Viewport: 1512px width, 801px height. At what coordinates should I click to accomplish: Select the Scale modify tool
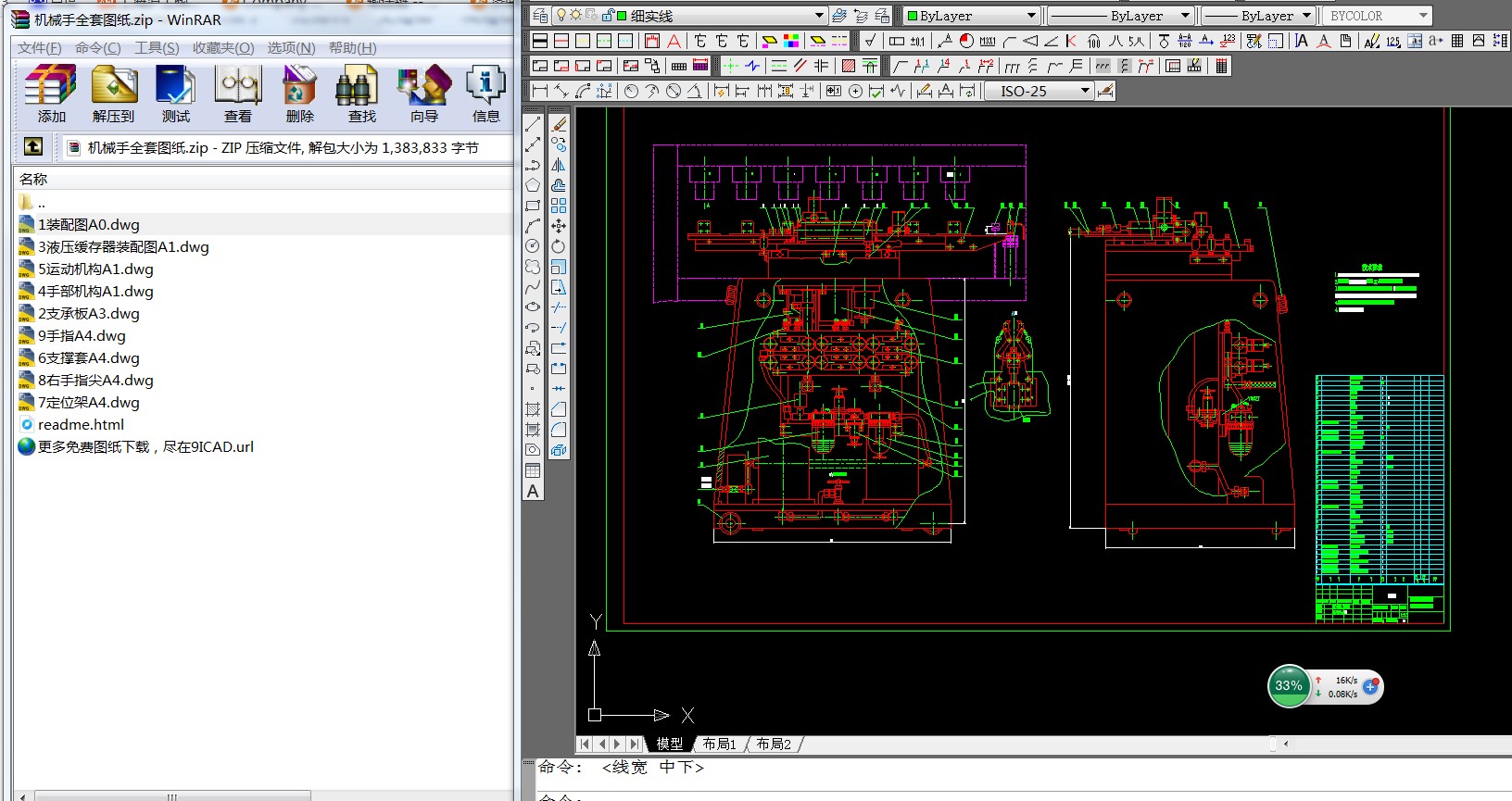point(559,267)
